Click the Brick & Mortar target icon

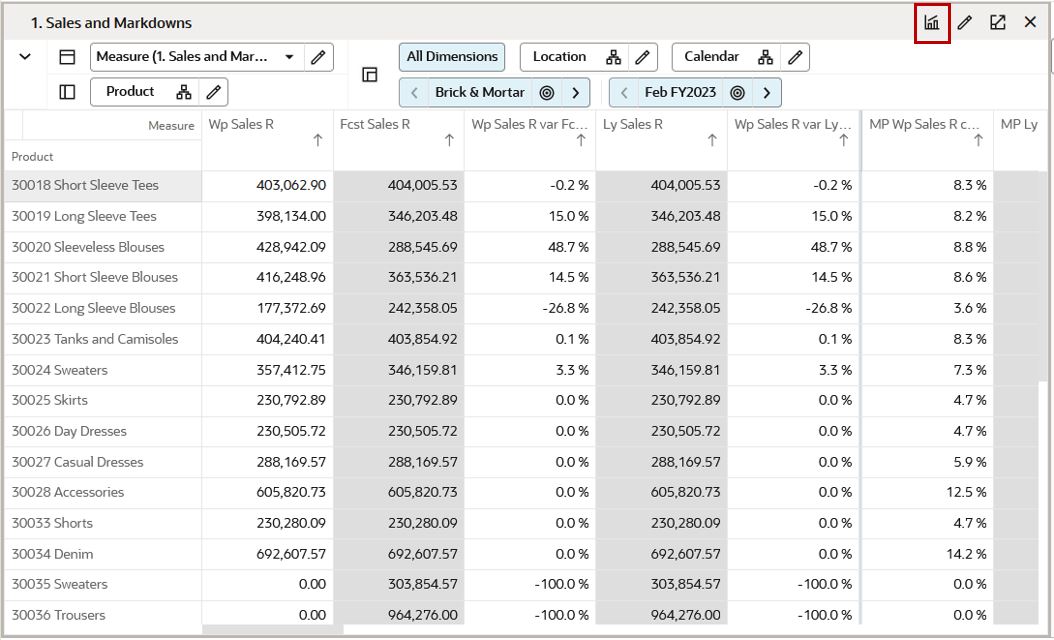(x=547, y=93)
